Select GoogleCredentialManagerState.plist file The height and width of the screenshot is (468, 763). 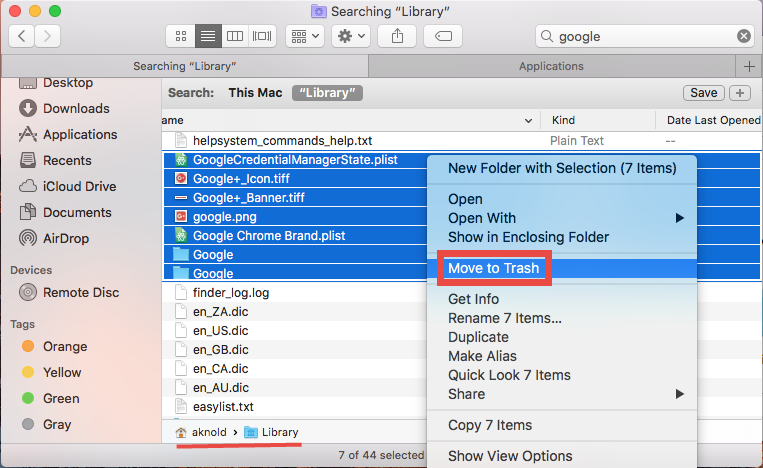[295, 160]
